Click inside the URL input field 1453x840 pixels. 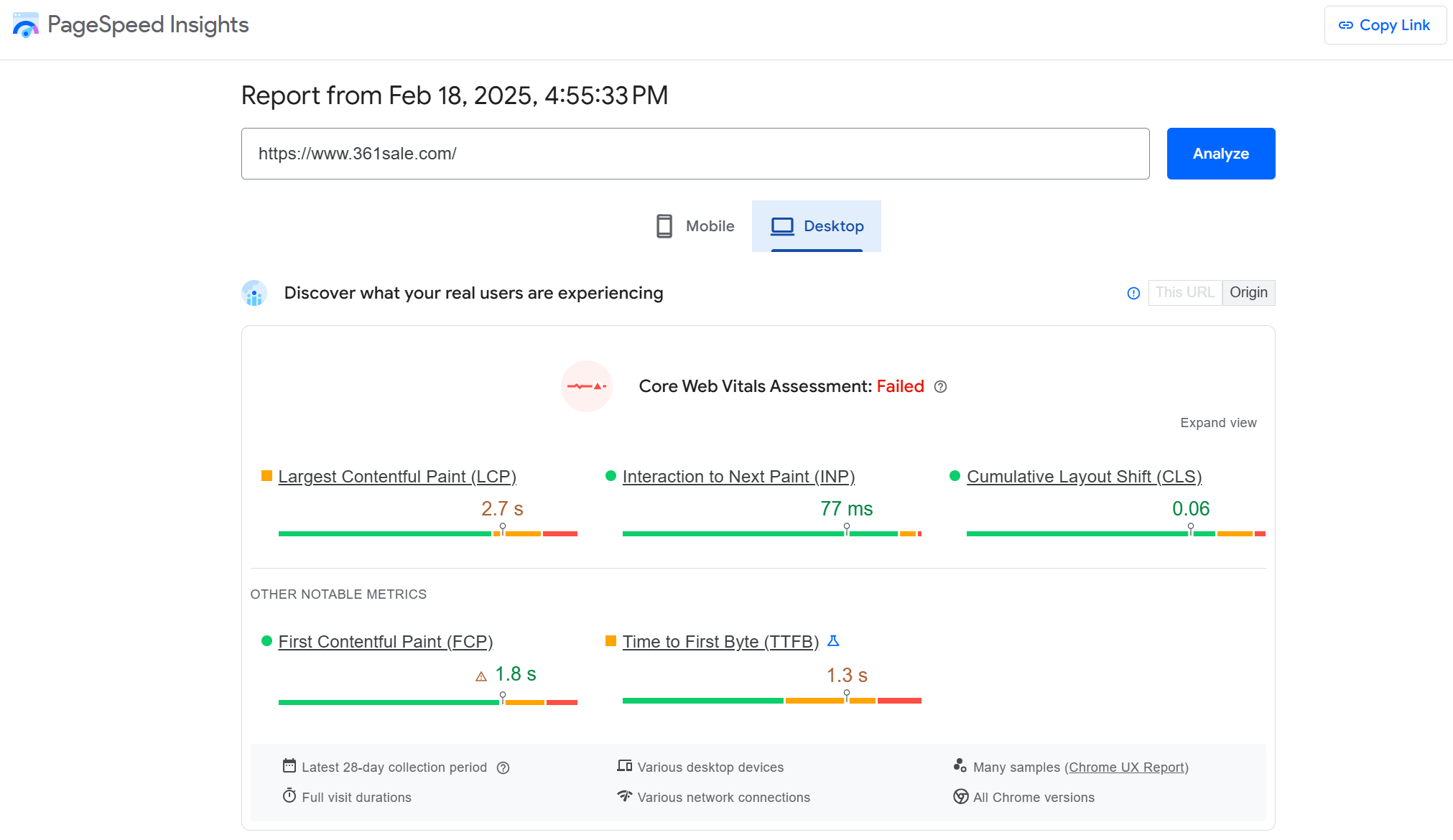695,154
